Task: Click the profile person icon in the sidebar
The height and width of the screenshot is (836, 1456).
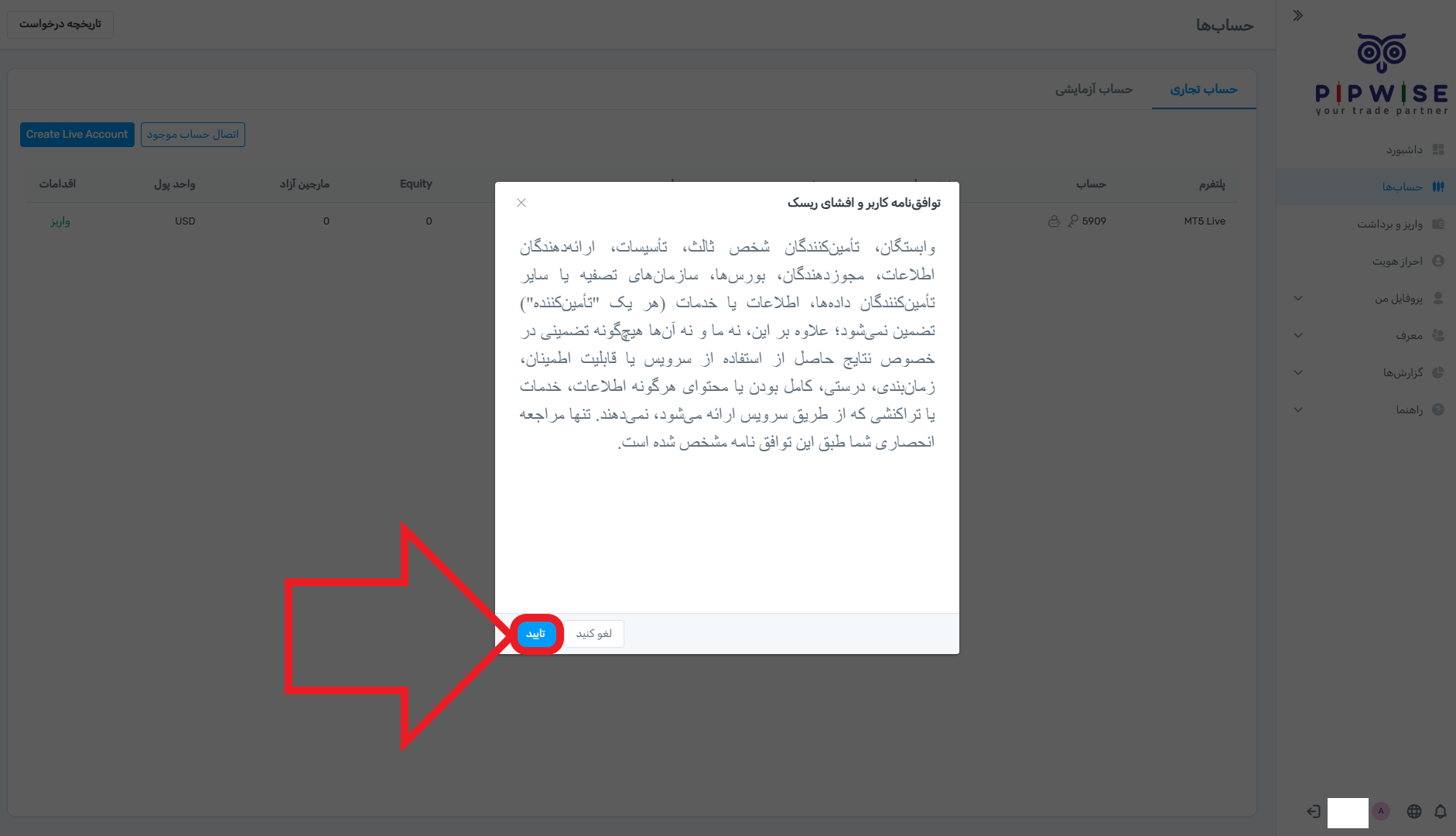Action: 1438,298
